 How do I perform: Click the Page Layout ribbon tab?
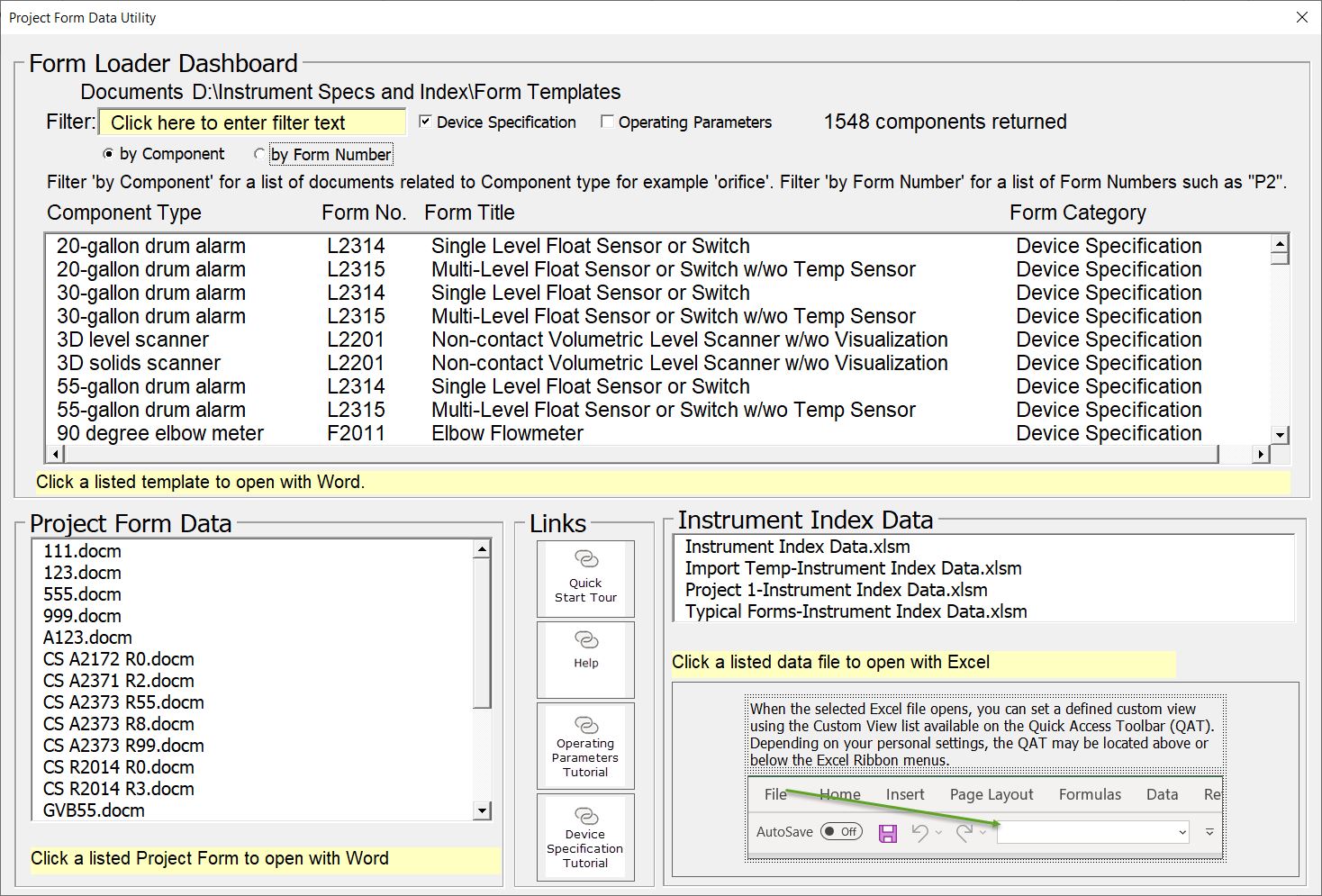[x=991, y=794]
